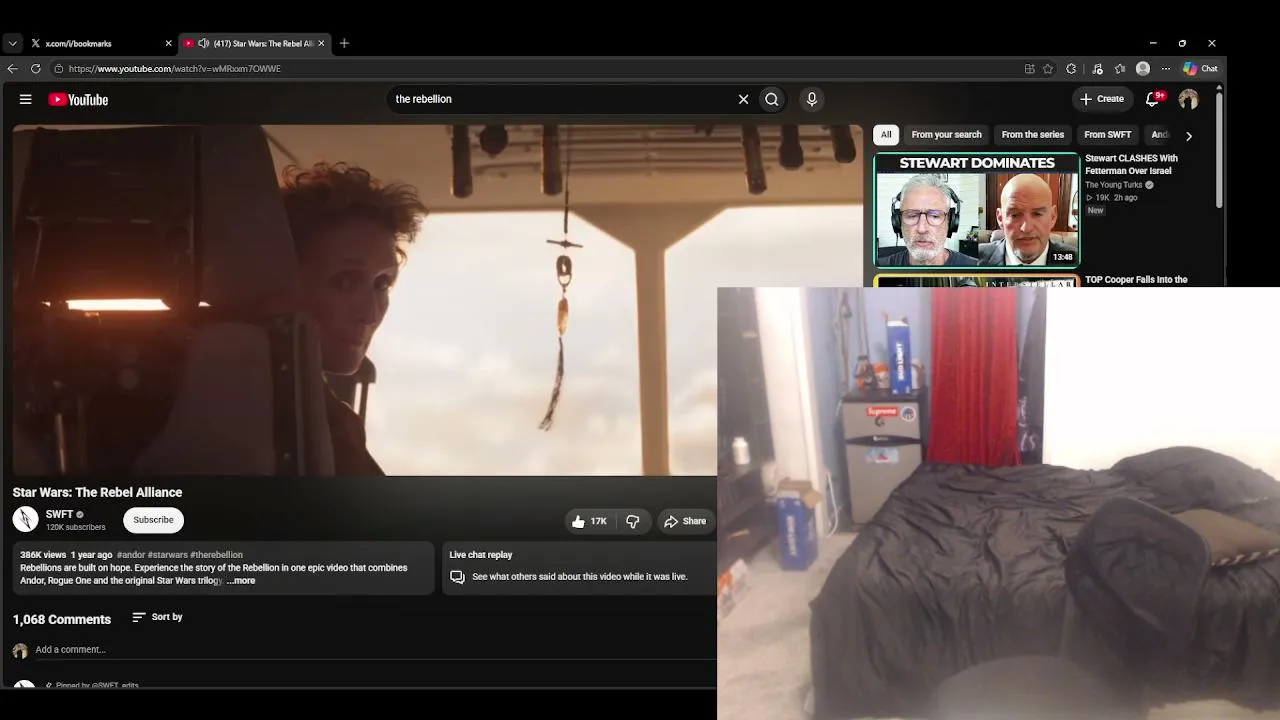Viewport: 1280px width, 720px height.
Task: Open The Young Turks channel link
Action: click(1114, 185)
